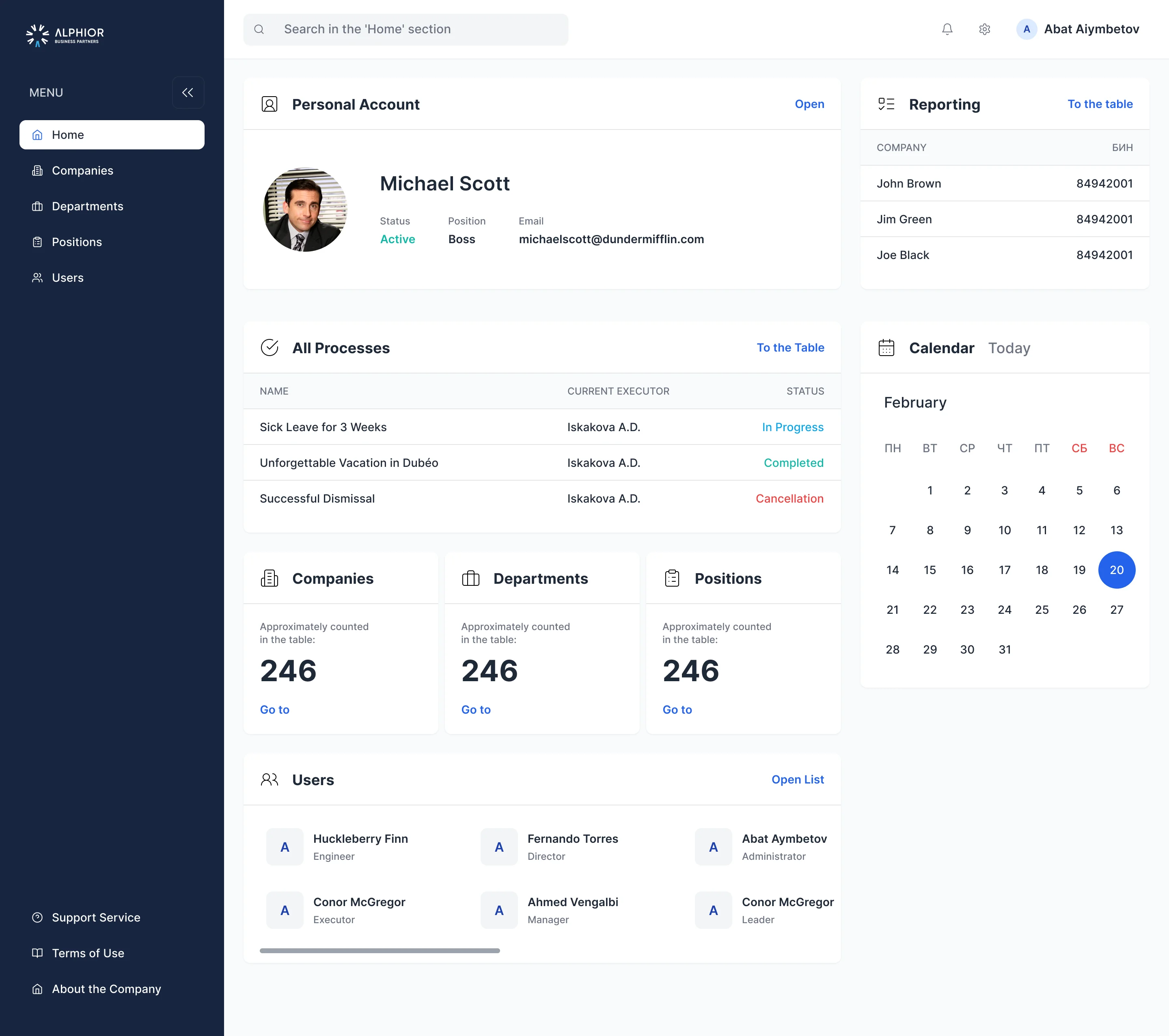The image size is (1169, 1036).
Task: Click the Personal Account profile icon
Action: tap(270, 104)
